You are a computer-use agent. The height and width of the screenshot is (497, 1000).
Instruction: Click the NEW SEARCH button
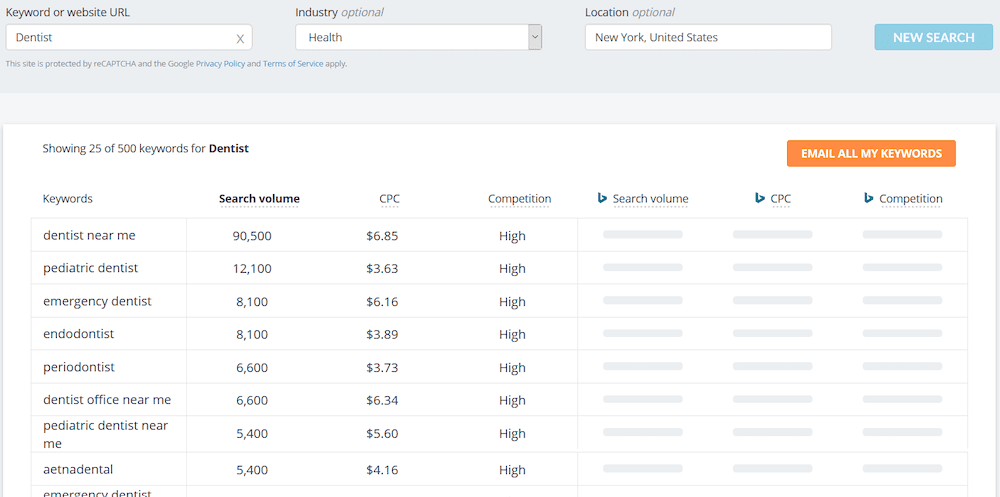(934, 38)
